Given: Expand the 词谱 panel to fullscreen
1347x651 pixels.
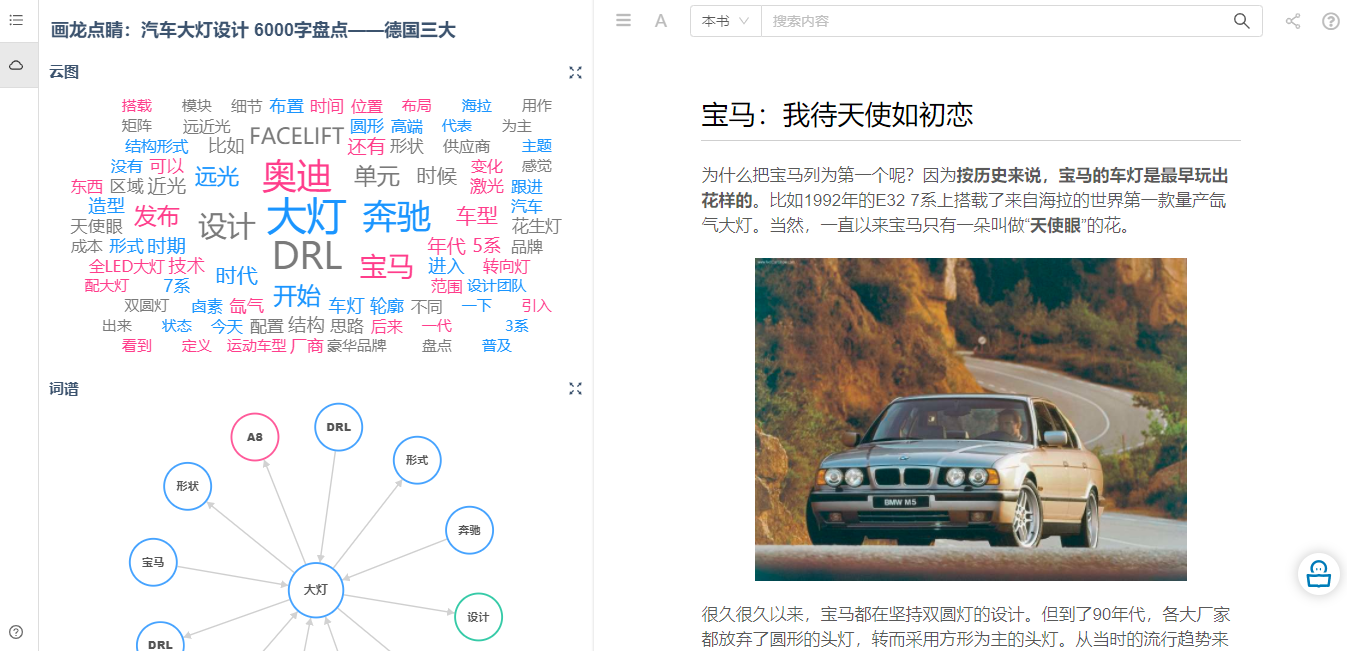Looking at the screenshot, I should [x=575, y=388].
